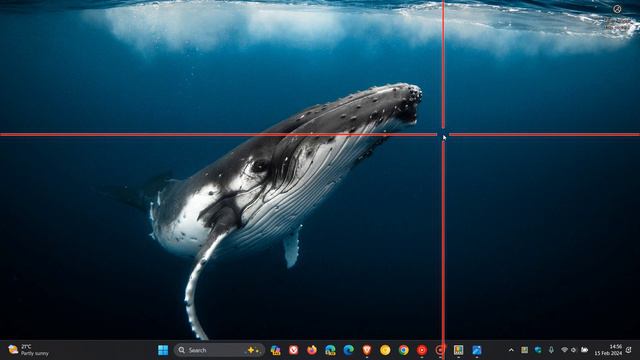Viewport: 640px width, 360px height.
Task: Open the last blue app icon in taskbar
Action: coord(477,350)
